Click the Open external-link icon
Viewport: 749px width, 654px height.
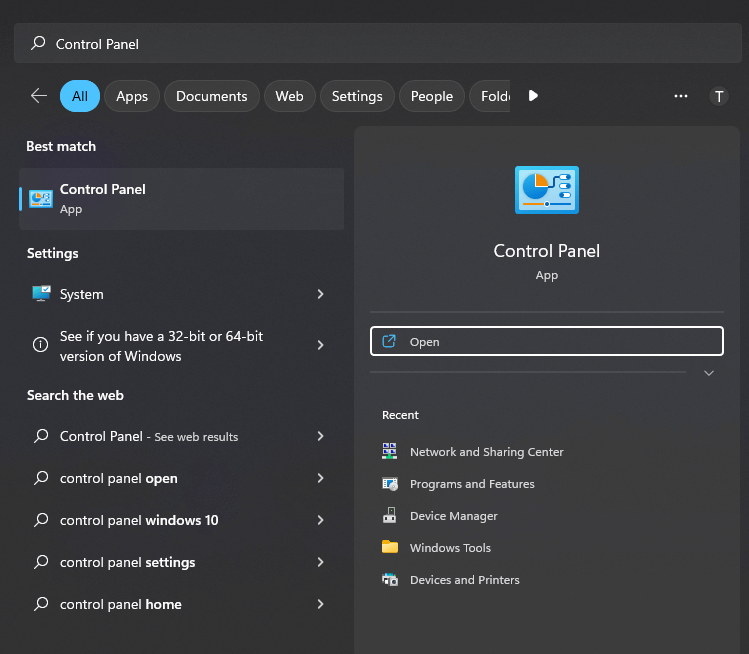click(x=389, y=341)
